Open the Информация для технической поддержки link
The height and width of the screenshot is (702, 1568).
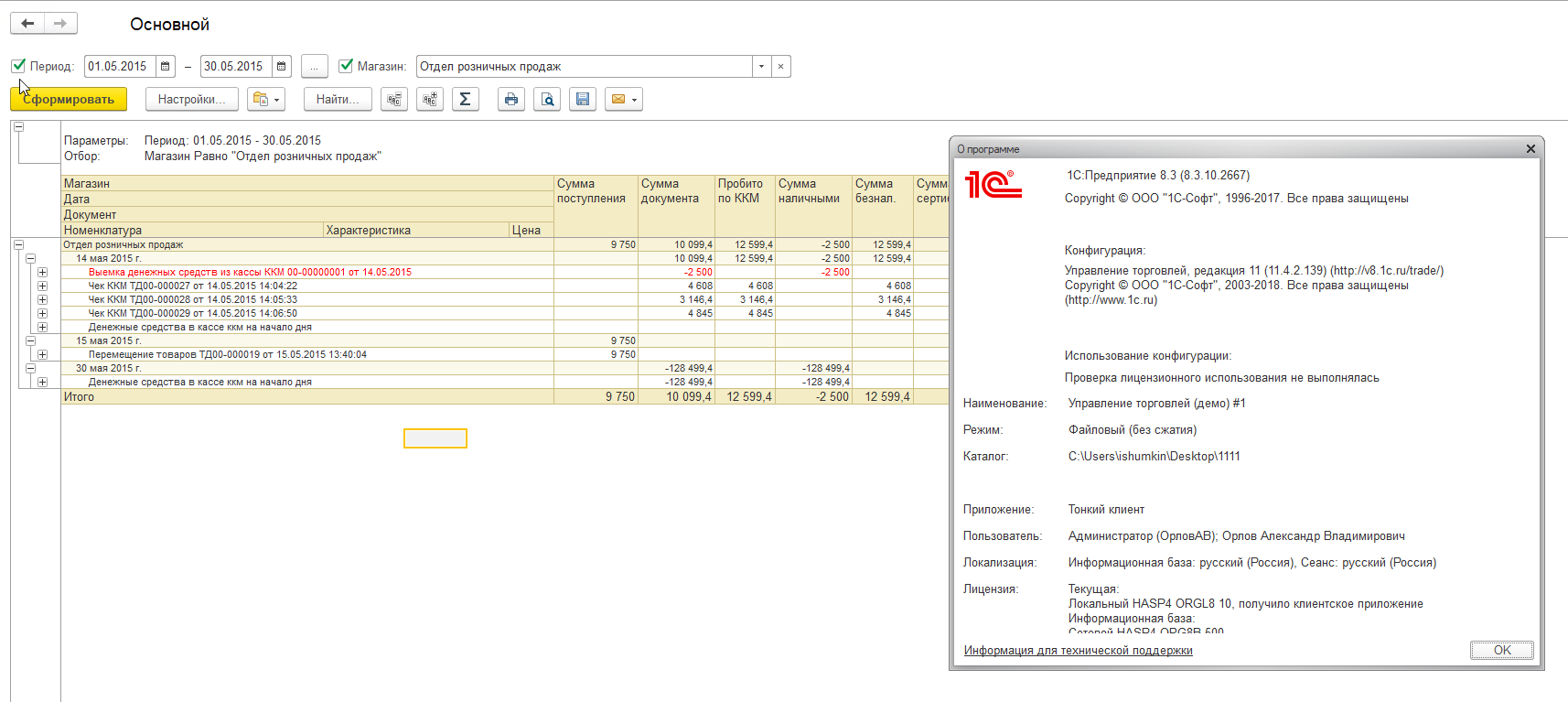pyautogui.click(x=1078, y=651)
